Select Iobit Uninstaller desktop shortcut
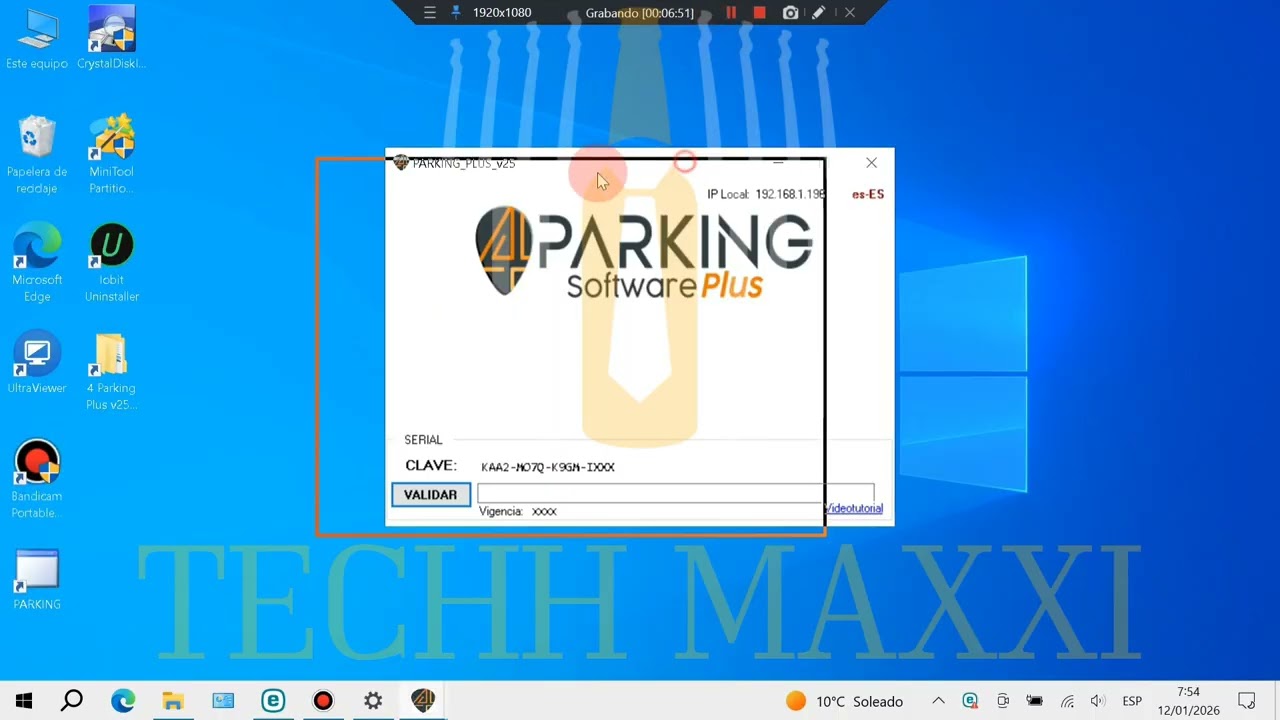Screen dimensions: 1280x720 click(111, 263)
